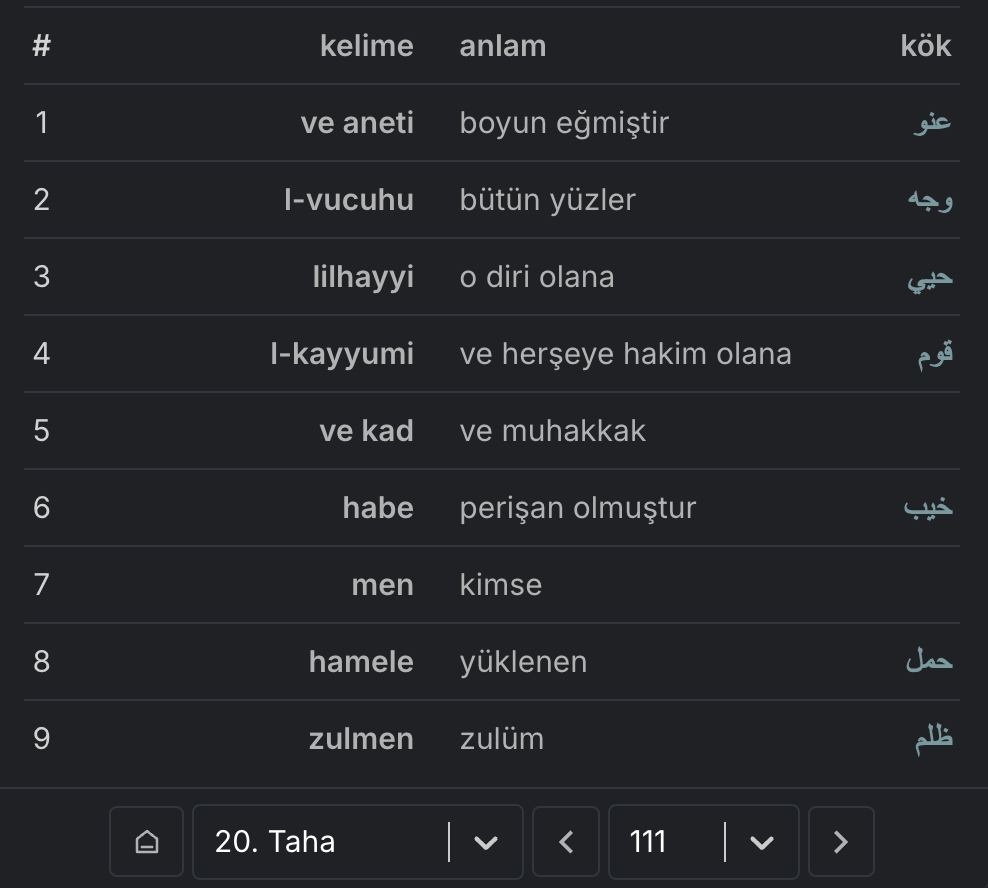This screenshot has width=988, height=888.
Task: Click the kök column header
Action: coord(927,45)
